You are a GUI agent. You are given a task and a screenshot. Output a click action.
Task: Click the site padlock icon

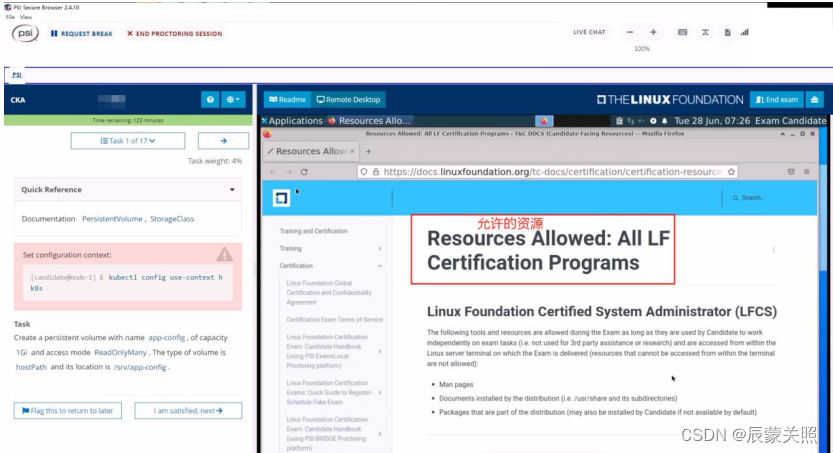click(376, 172)
